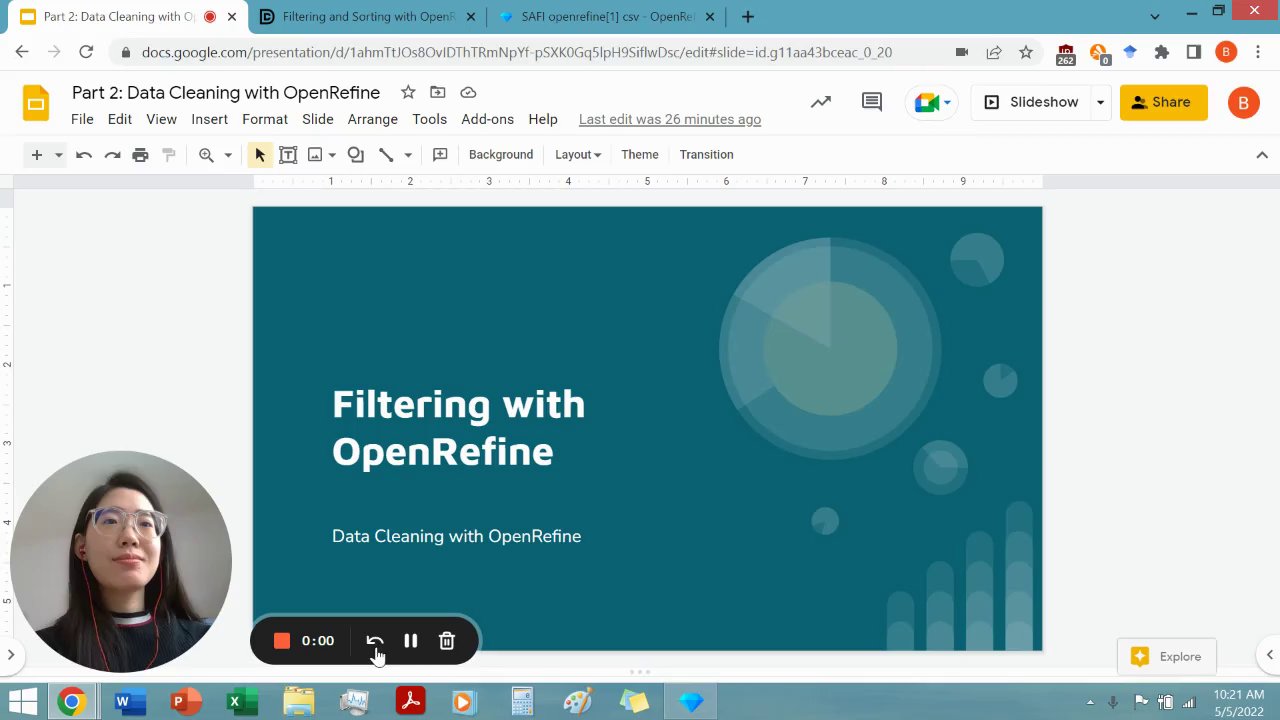Expand the Slideshow options arrow
The image size is (1280, 720).
[1100, 102]
